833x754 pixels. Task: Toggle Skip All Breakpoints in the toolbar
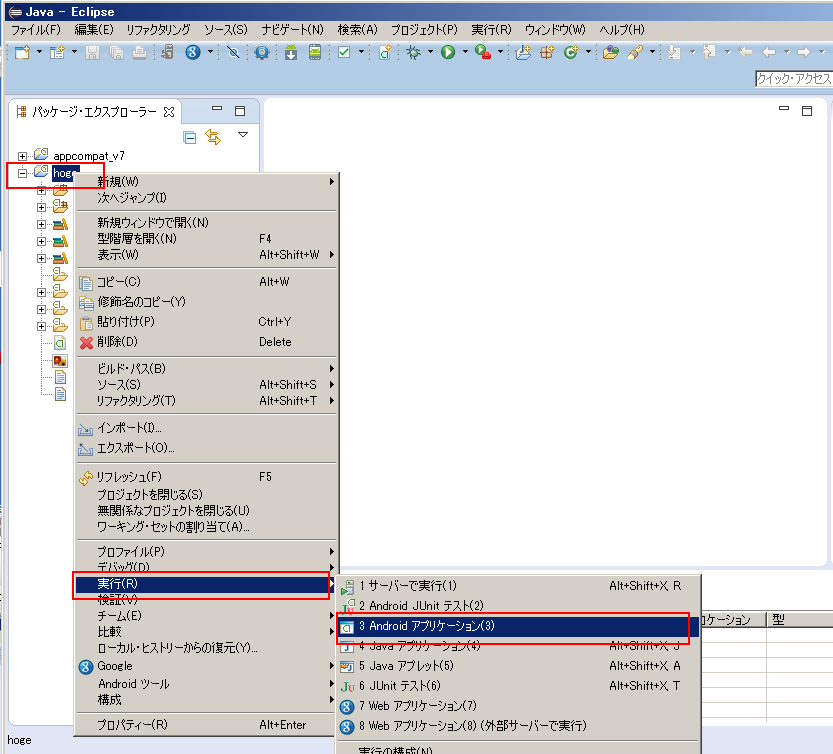pos(233,52)
